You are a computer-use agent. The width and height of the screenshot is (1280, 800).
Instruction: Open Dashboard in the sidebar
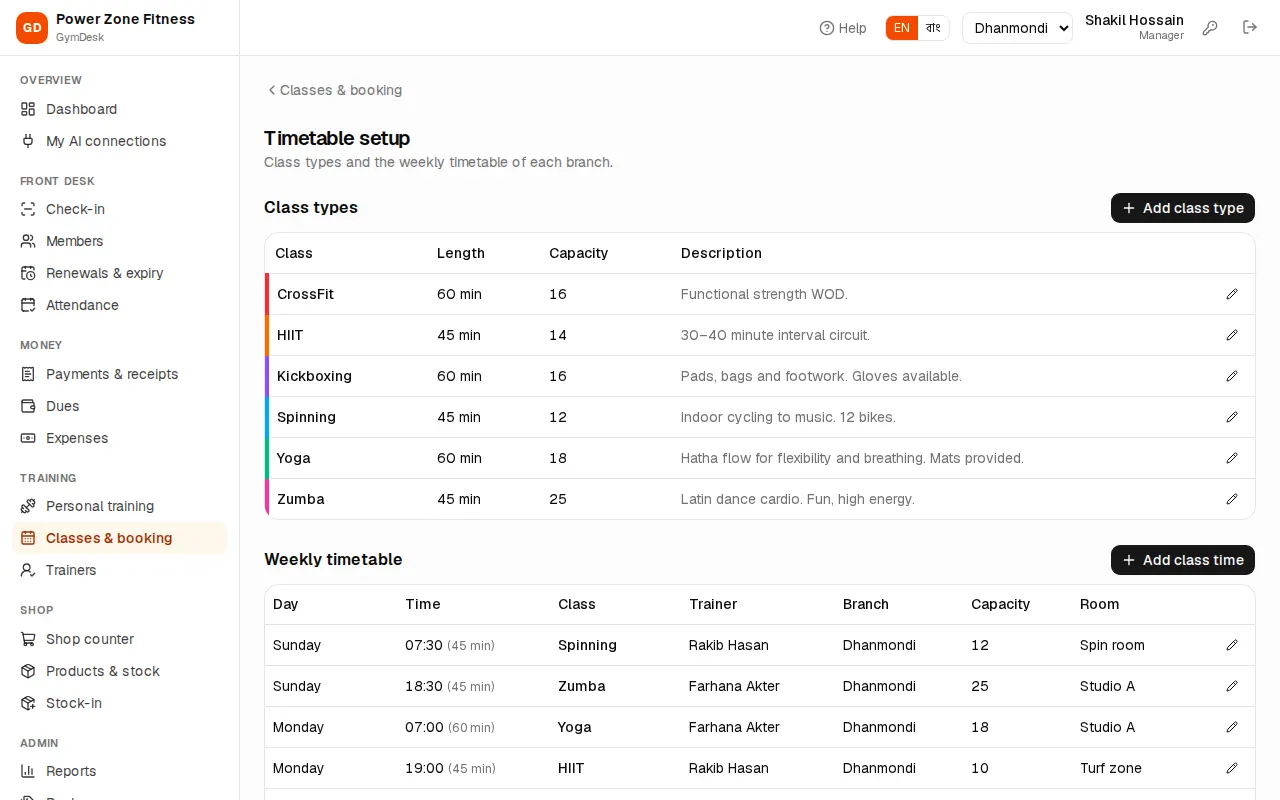(x=120, y=109)
